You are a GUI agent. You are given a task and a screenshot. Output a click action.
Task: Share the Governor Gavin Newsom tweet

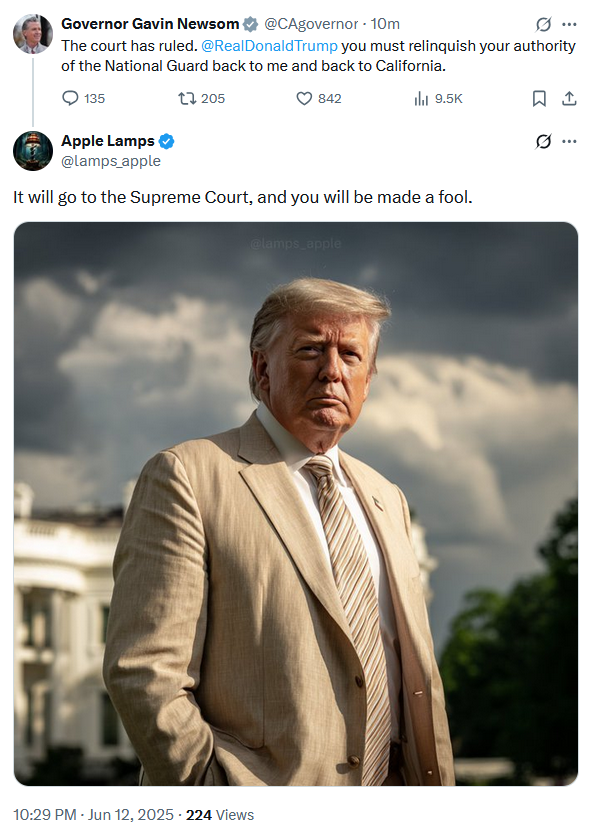[x=569, y=99]
